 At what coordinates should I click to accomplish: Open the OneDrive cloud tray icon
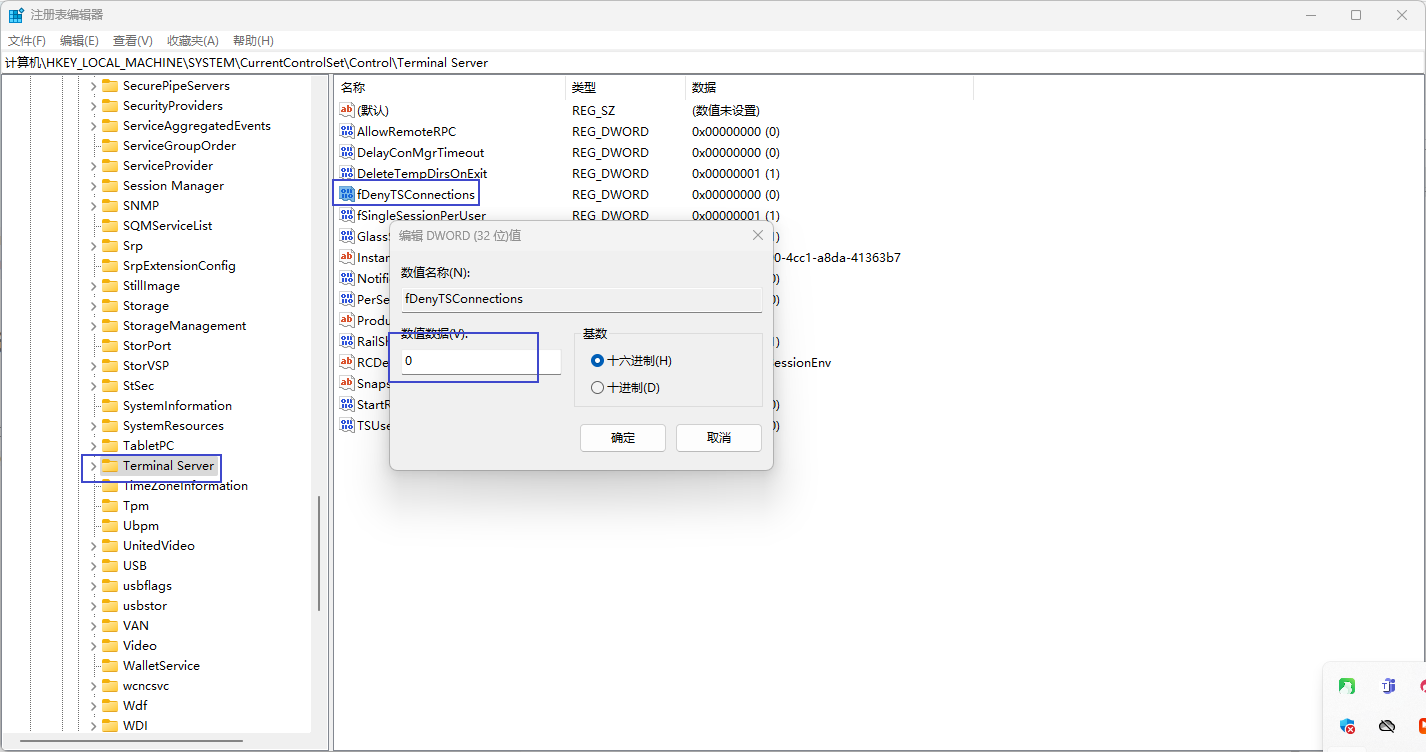click(1387, 726)
